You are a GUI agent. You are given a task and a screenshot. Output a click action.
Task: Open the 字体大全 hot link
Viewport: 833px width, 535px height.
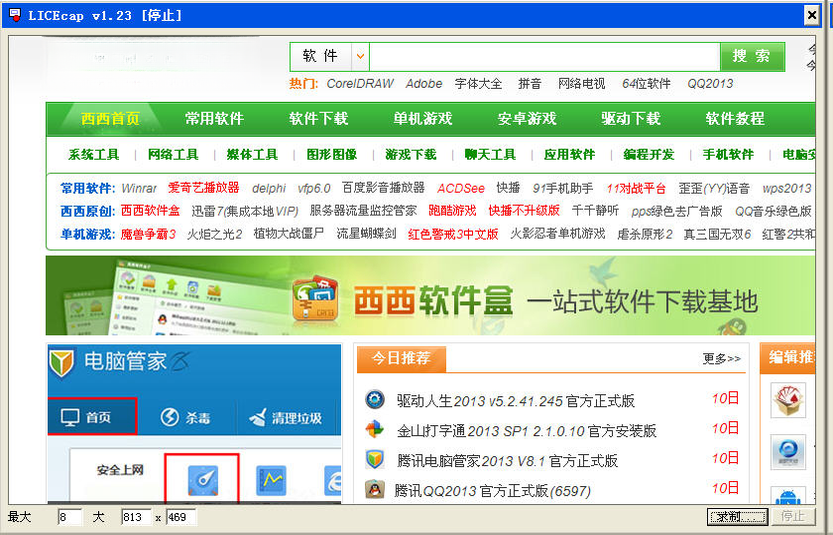(x=478, y=84)
